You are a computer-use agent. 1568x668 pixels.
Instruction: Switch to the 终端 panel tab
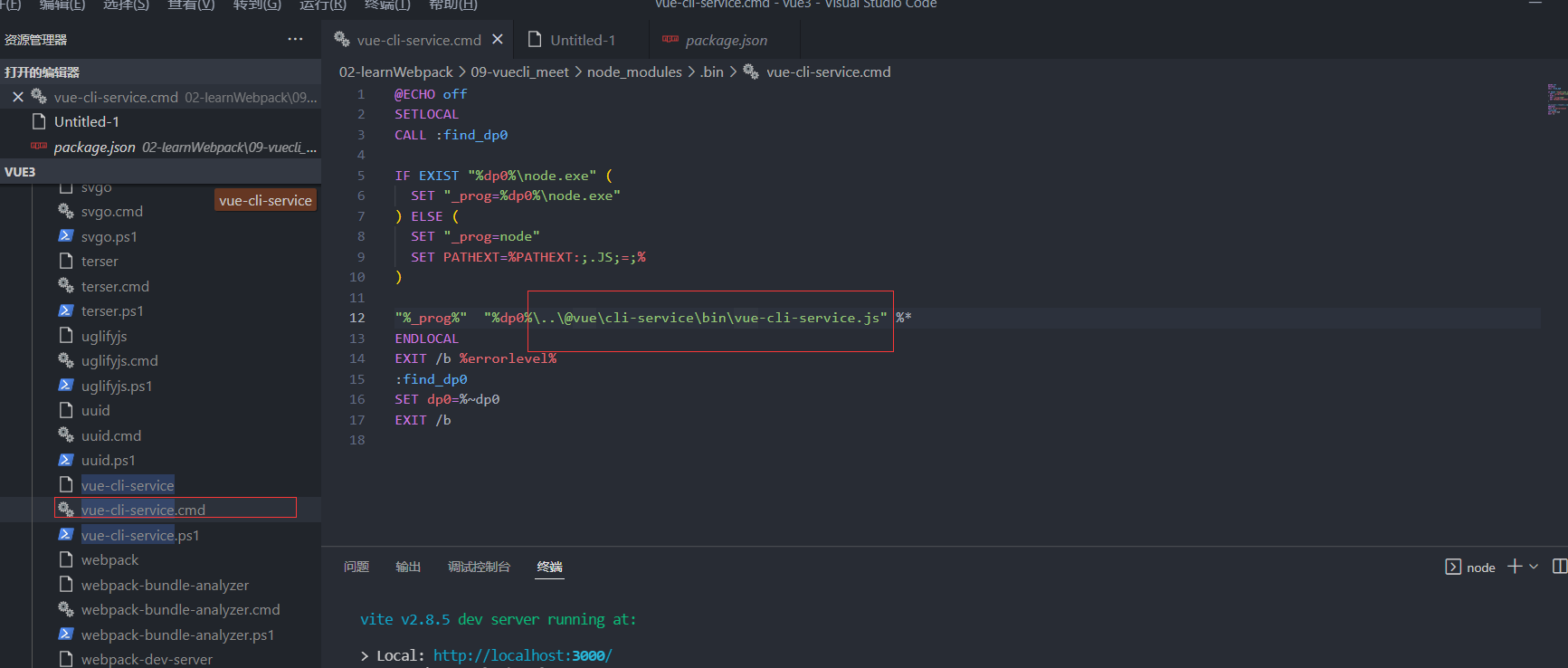(549, 567)
